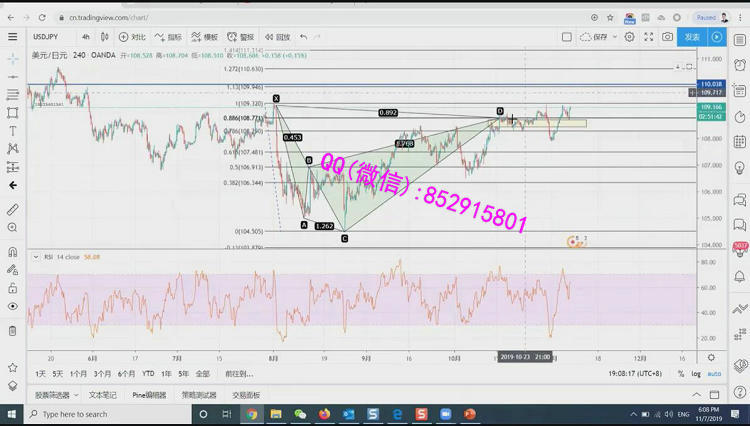This screenshot has width=750, height=426.
Task: Open the 指标 indicators menu
Action: click(170, 37)
